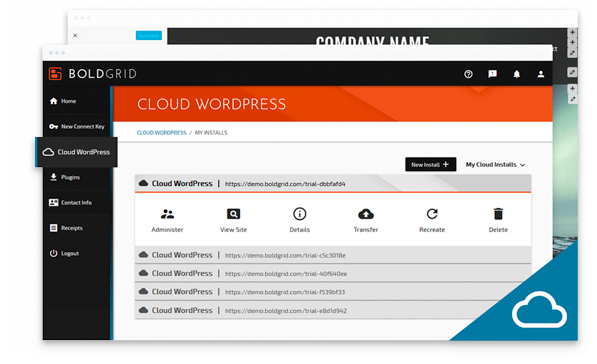The width and height of the screenshot is (597, 364).
Task: Follow the CLOUD WORDPRESS breadcrumb link
Action: (161, 133)
